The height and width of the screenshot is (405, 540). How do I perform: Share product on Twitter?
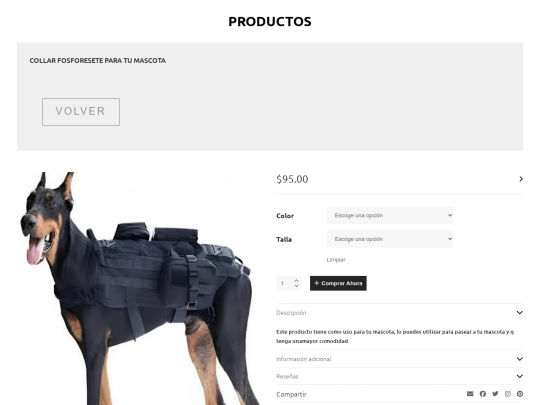[x=495, y=394]
